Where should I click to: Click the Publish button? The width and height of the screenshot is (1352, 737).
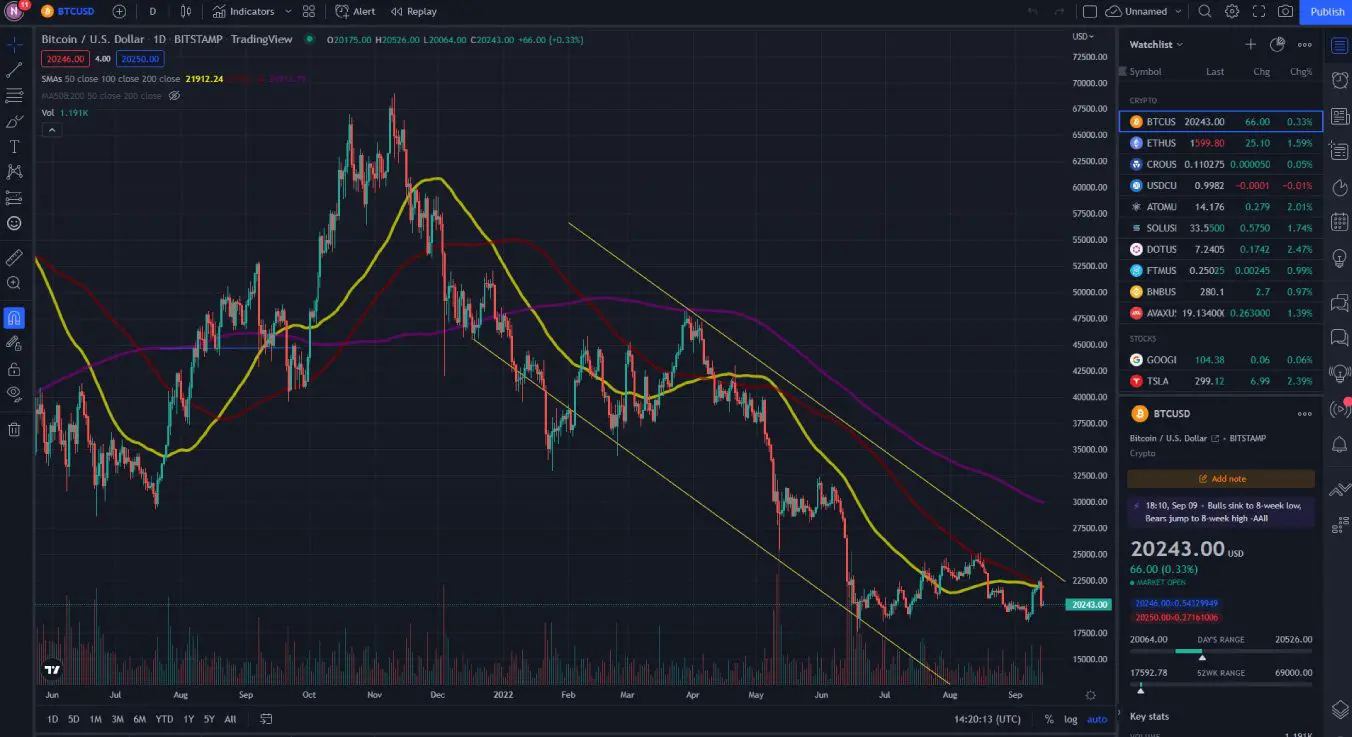(1327, 11)
